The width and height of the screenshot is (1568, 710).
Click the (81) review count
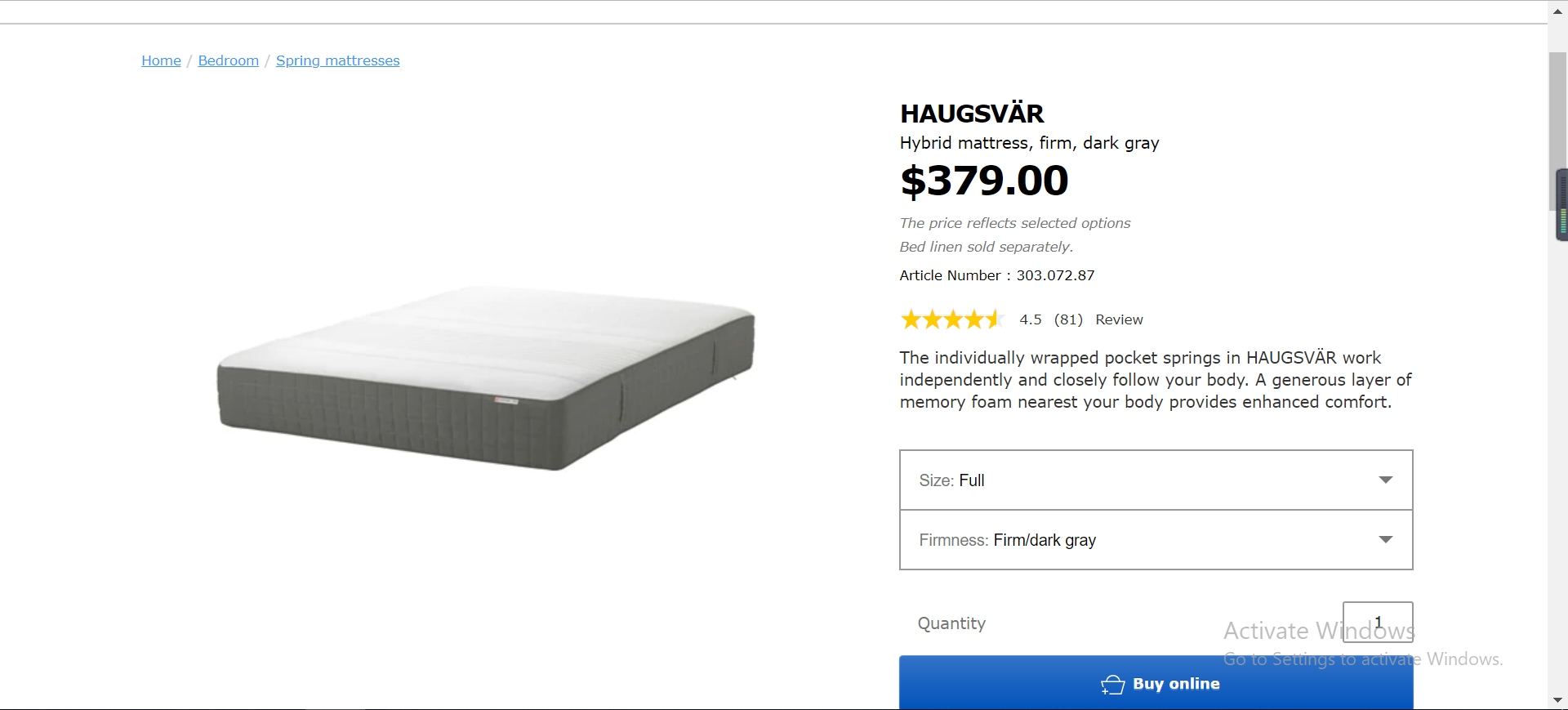click(1068, 319)
